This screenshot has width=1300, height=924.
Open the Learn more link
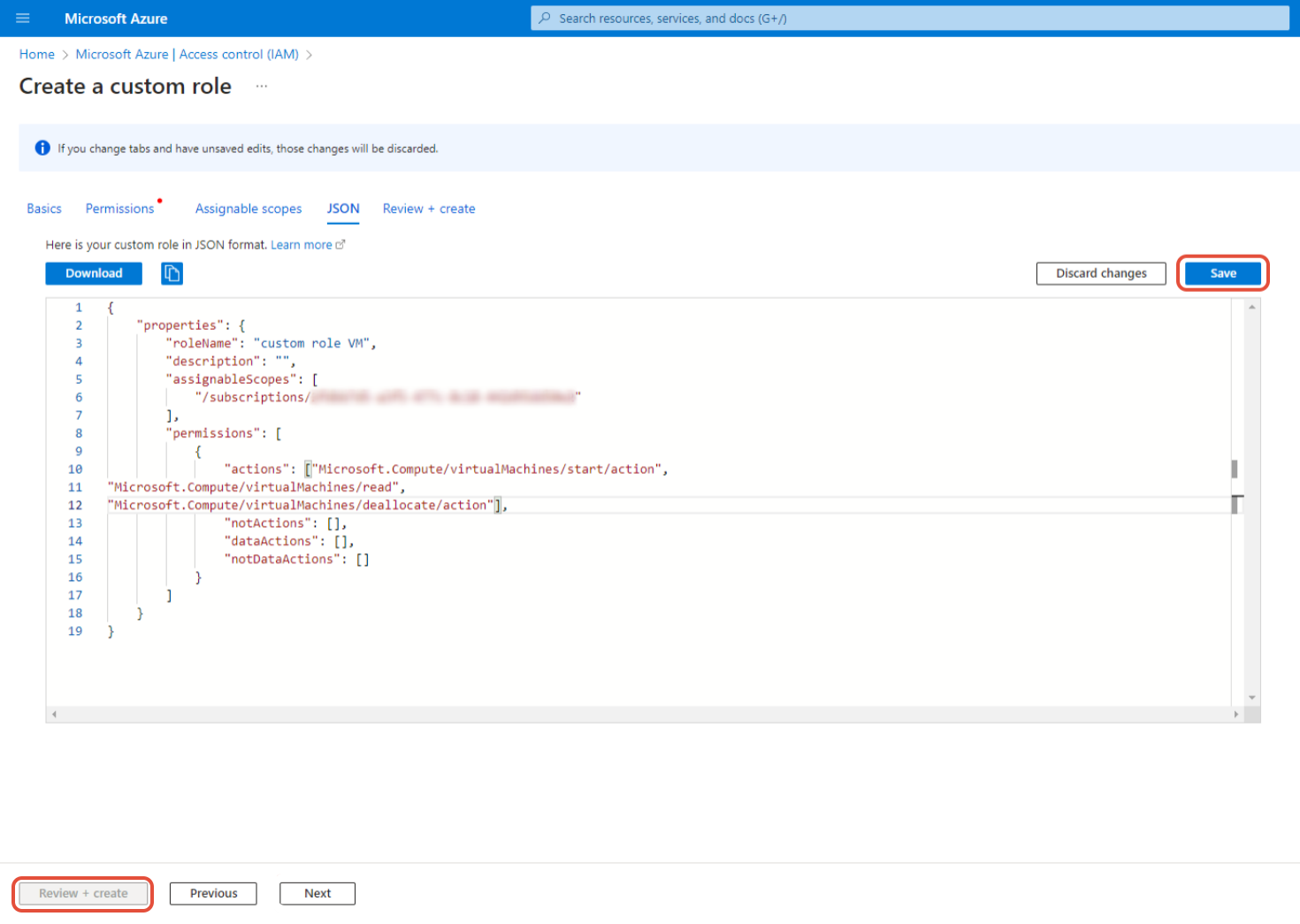pyautogui.click(x=302, y=245)
